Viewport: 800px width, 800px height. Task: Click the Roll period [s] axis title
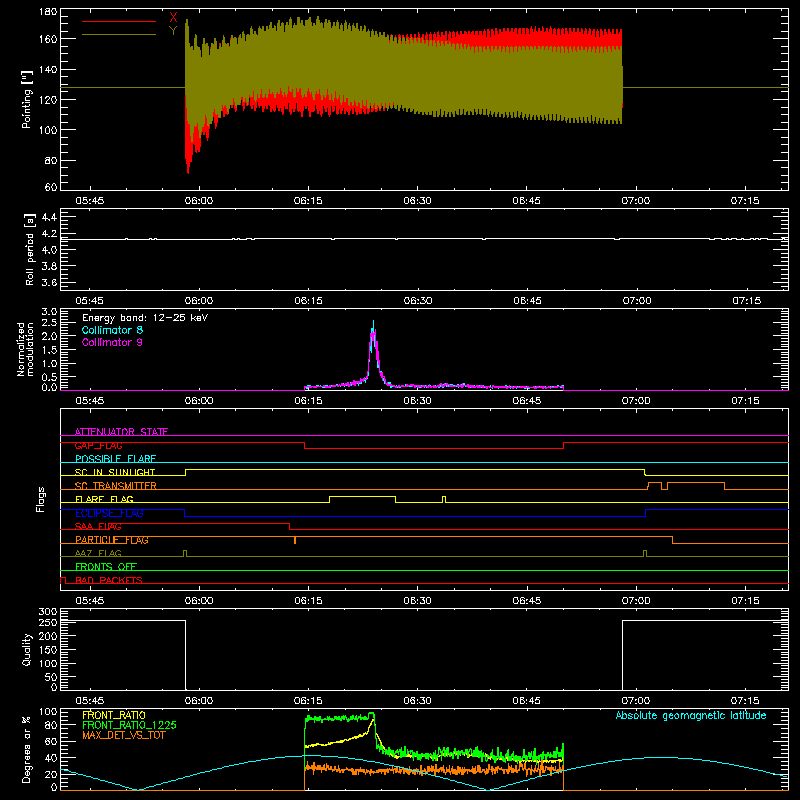[29, 249]
